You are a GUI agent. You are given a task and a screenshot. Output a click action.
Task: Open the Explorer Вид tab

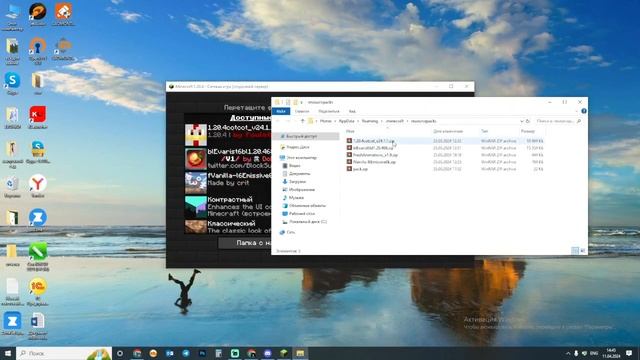click(x=352, y=111)
